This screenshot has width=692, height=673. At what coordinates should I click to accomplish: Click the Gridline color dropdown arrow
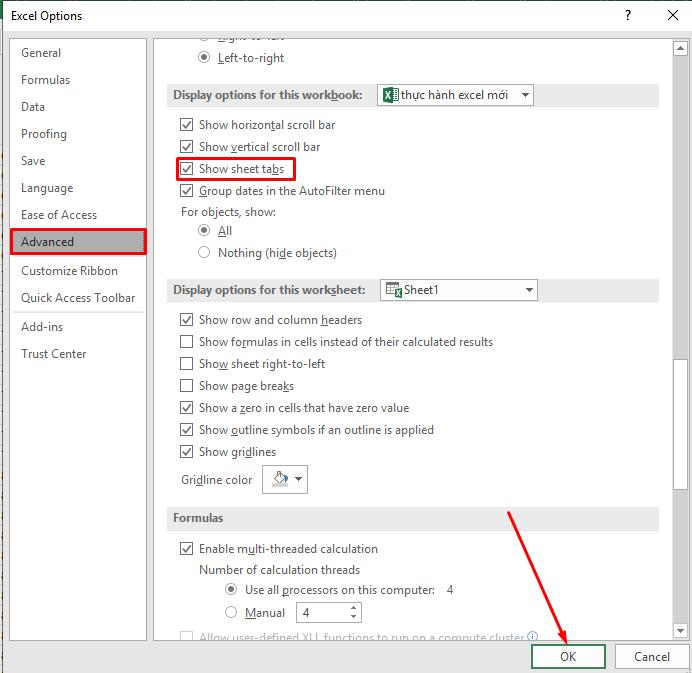point(299,479)
